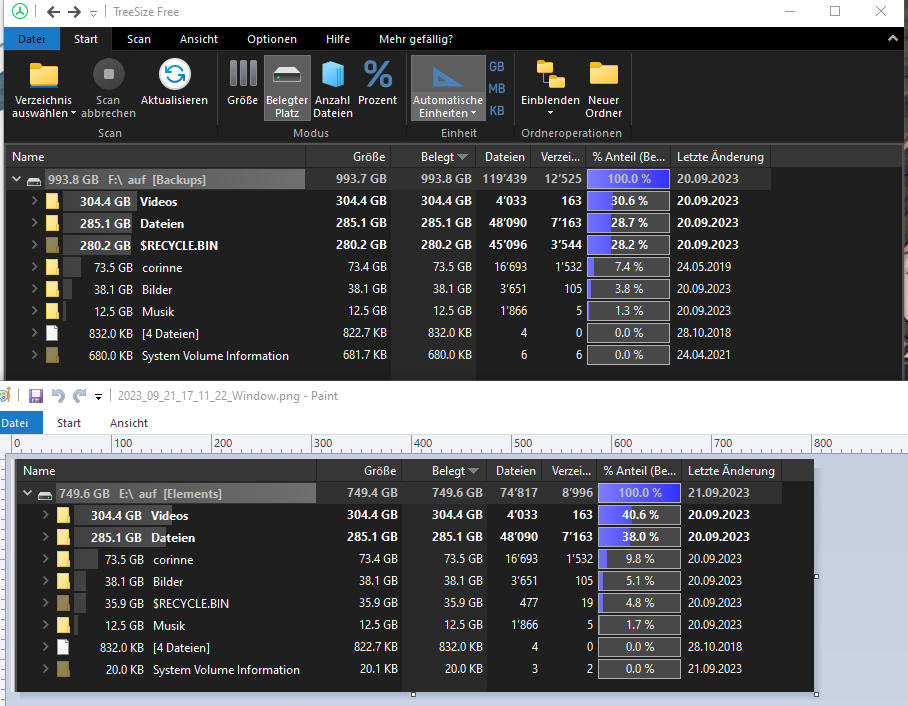908x706 pixels.
Task: Click 28.2 % bar of $RECYCLE.BIN row
Action: click(x=629, y=245)
